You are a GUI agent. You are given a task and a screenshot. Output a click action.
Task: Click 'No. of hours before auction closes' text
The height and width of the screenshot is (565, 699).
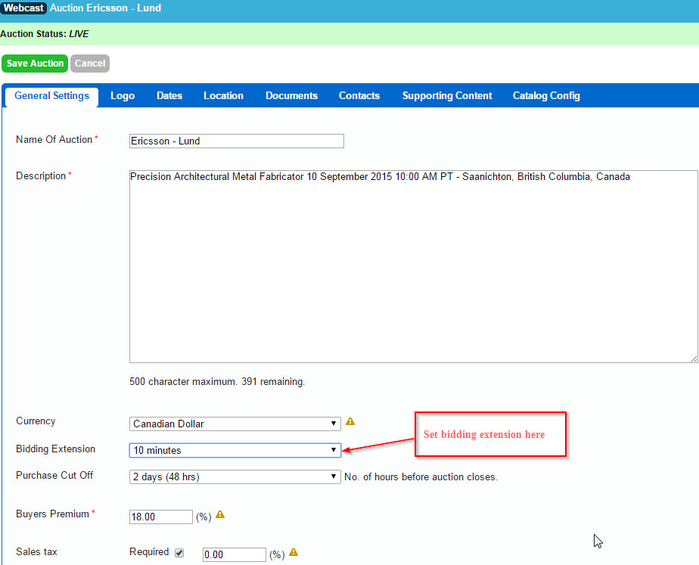[x=421, y=477]
